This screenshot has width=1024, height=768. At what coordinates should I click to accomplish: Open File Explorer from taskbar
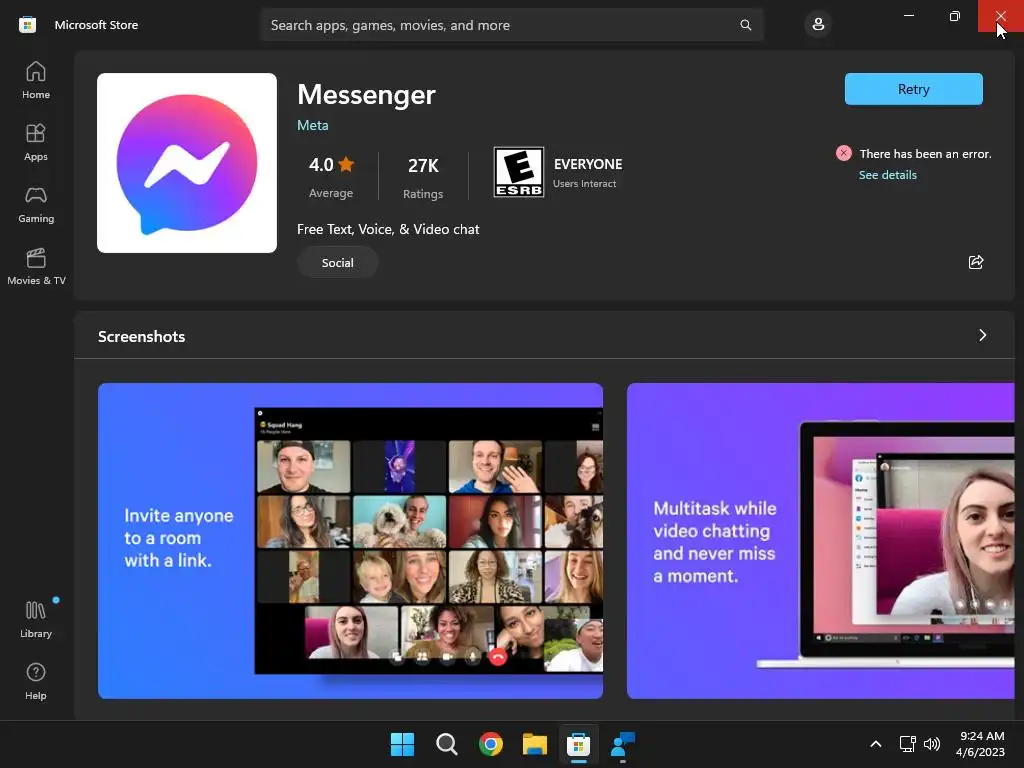tap(535, 744)
